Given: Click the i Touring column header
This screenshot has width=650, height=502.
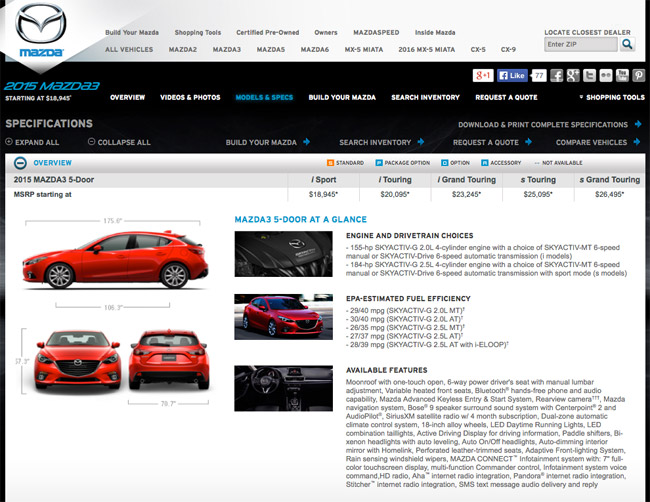Looking at the screenshot, I should [x=395, y=179].
